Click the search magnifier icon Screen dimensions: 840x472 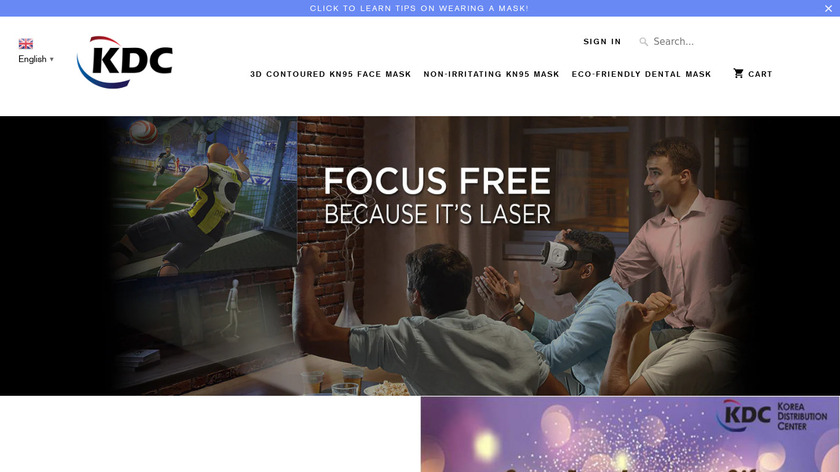(x=643, y=41)
